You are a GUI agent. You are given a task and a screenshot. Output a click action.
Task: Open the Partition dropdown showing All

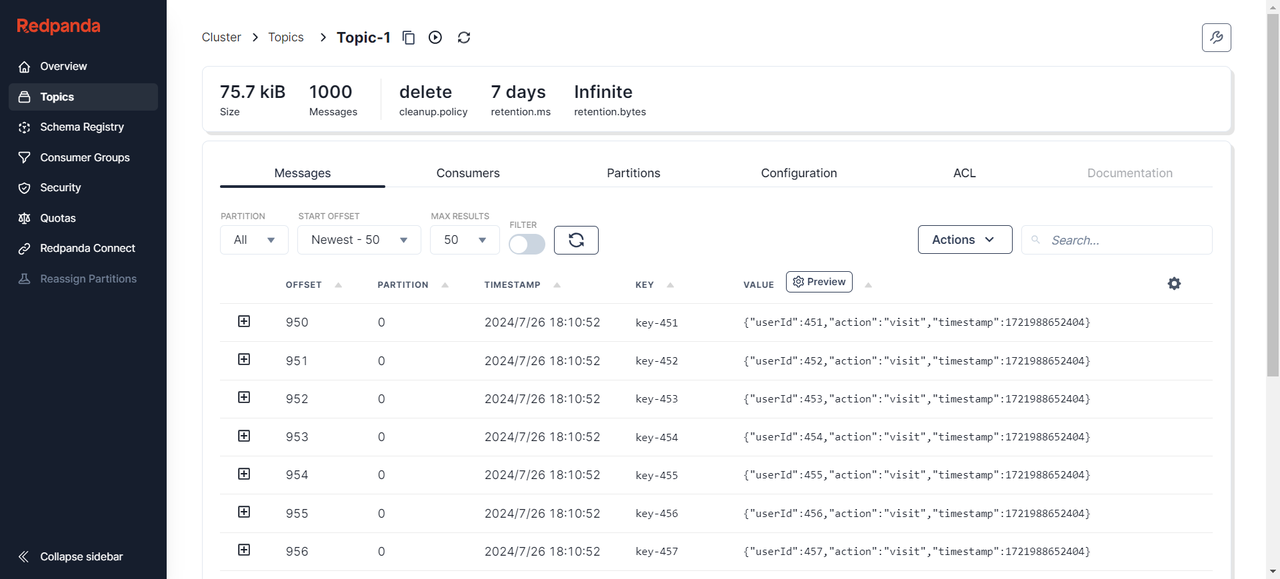coord(254,240)
